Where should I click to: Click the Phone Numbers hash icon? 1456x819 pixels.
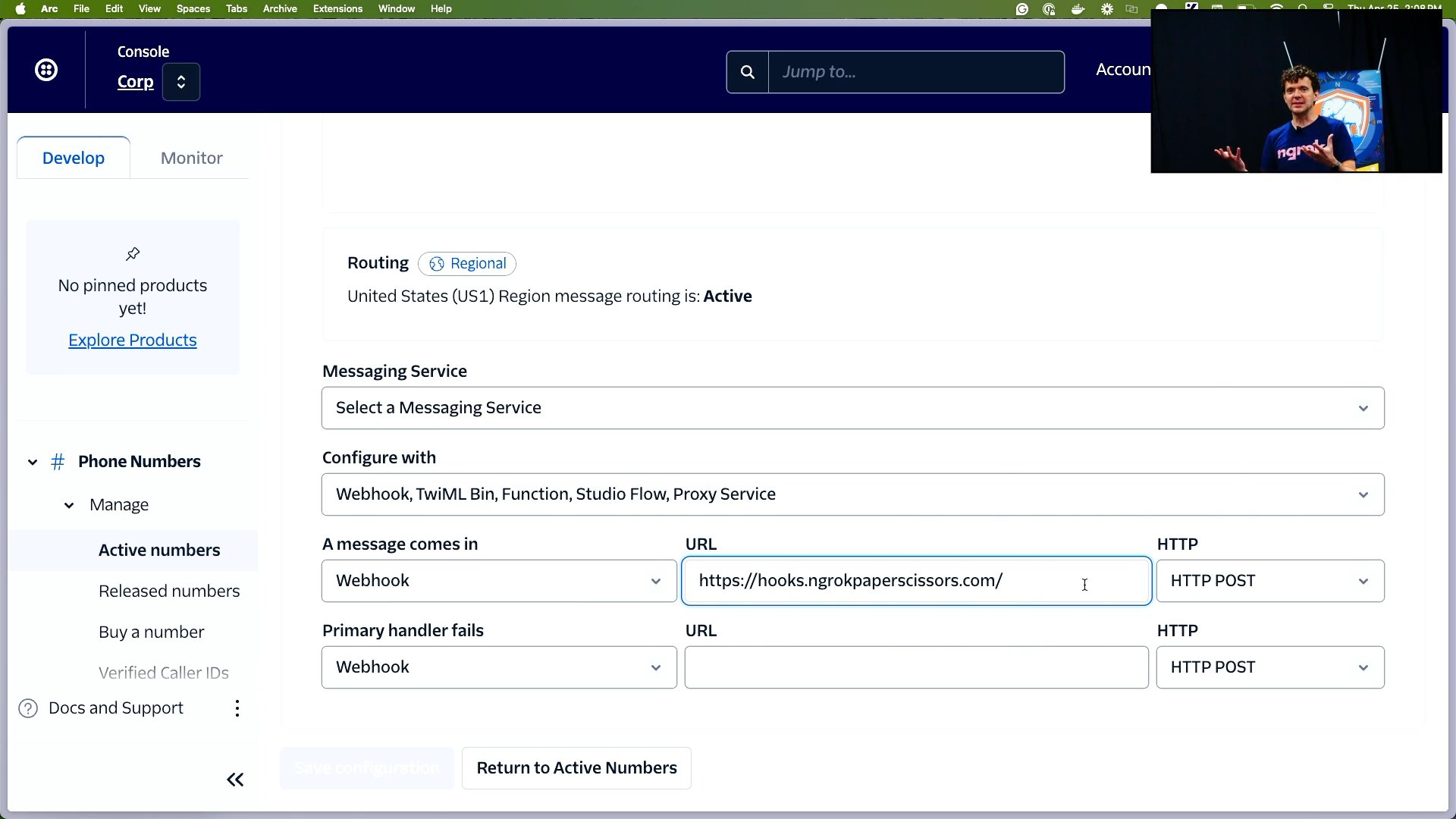(58, 462)
